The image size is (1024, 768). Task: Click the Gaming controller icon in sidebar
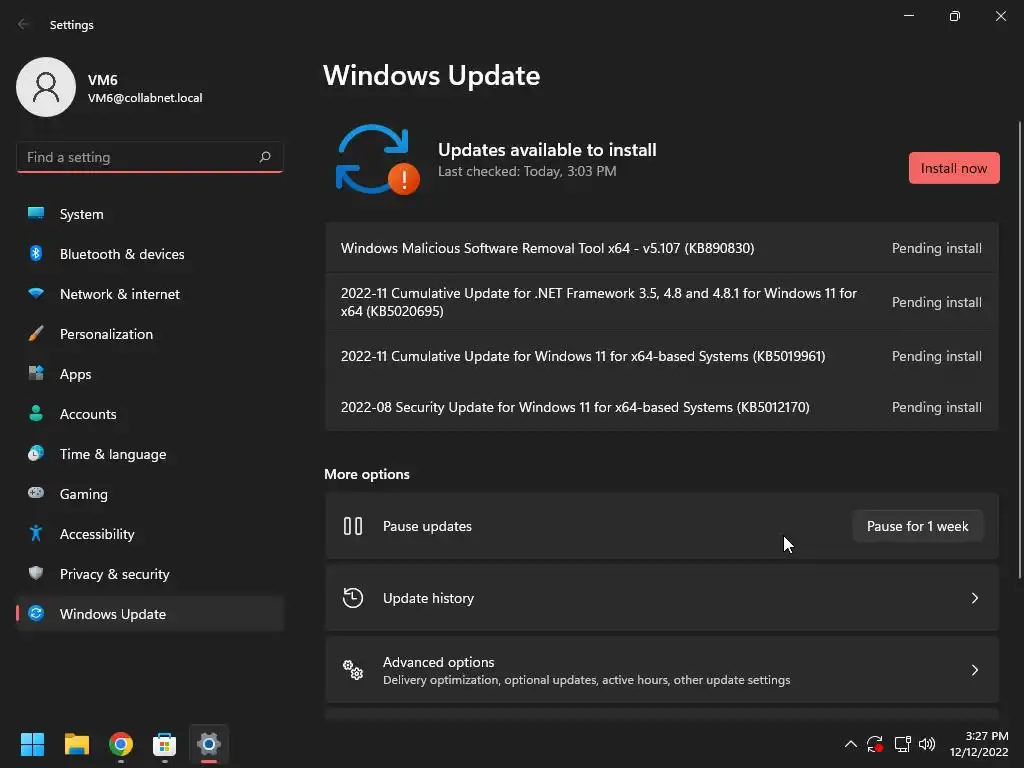coord(36,493)
